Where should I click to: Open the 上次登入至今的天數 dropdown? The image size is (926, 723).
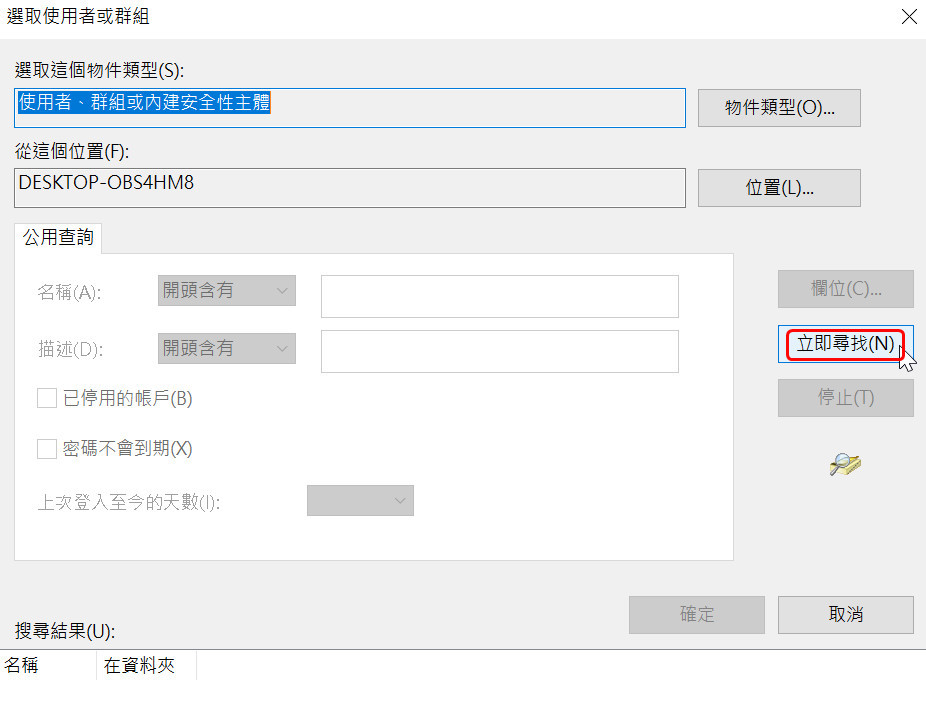360,501
